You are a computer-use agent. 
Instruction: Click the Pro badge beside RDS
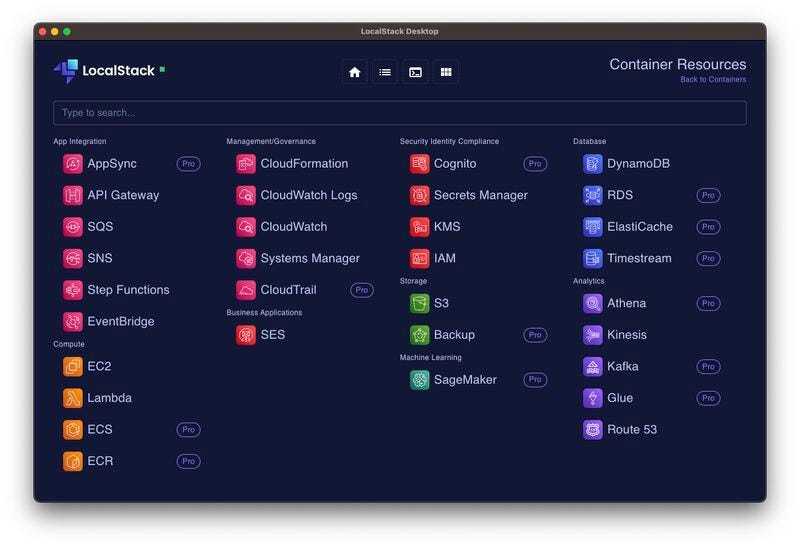(708, 195)
